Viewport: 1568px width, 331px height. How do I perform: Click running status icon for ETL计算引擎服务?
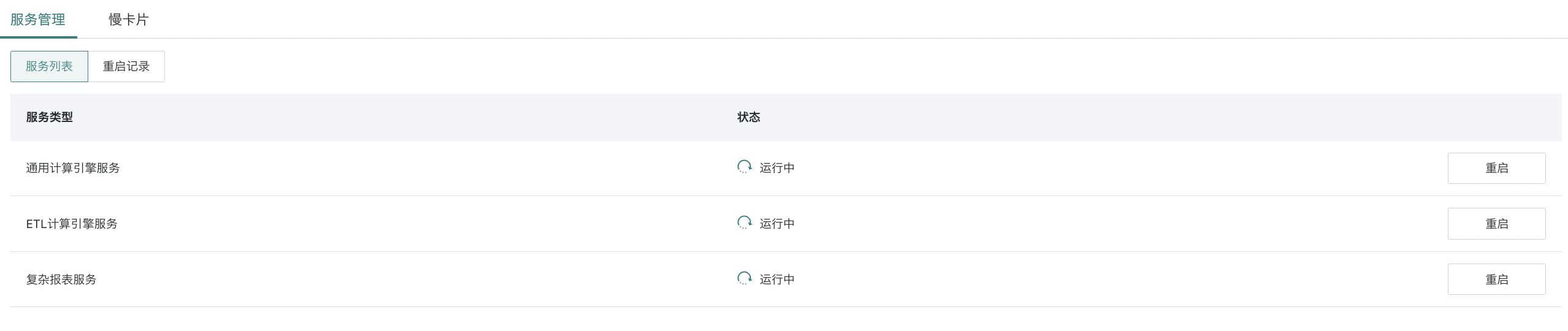pos(744,223)
